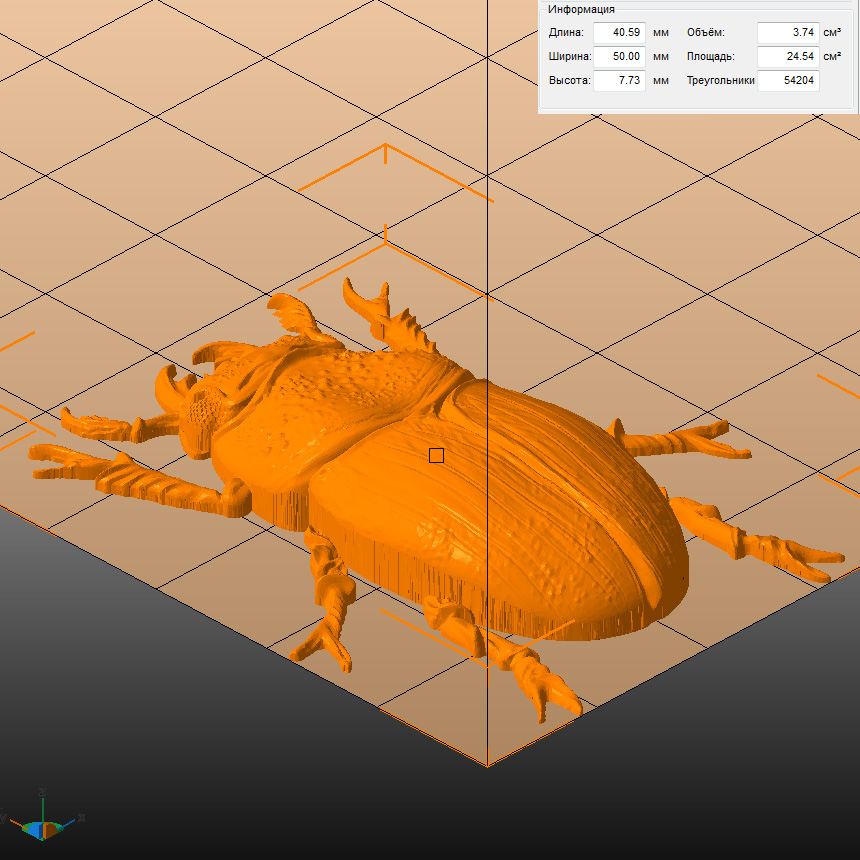Viewport: 860px width, 860px height.
Task: Click the Высота field showing 7.73
Action: pos(619,81)
